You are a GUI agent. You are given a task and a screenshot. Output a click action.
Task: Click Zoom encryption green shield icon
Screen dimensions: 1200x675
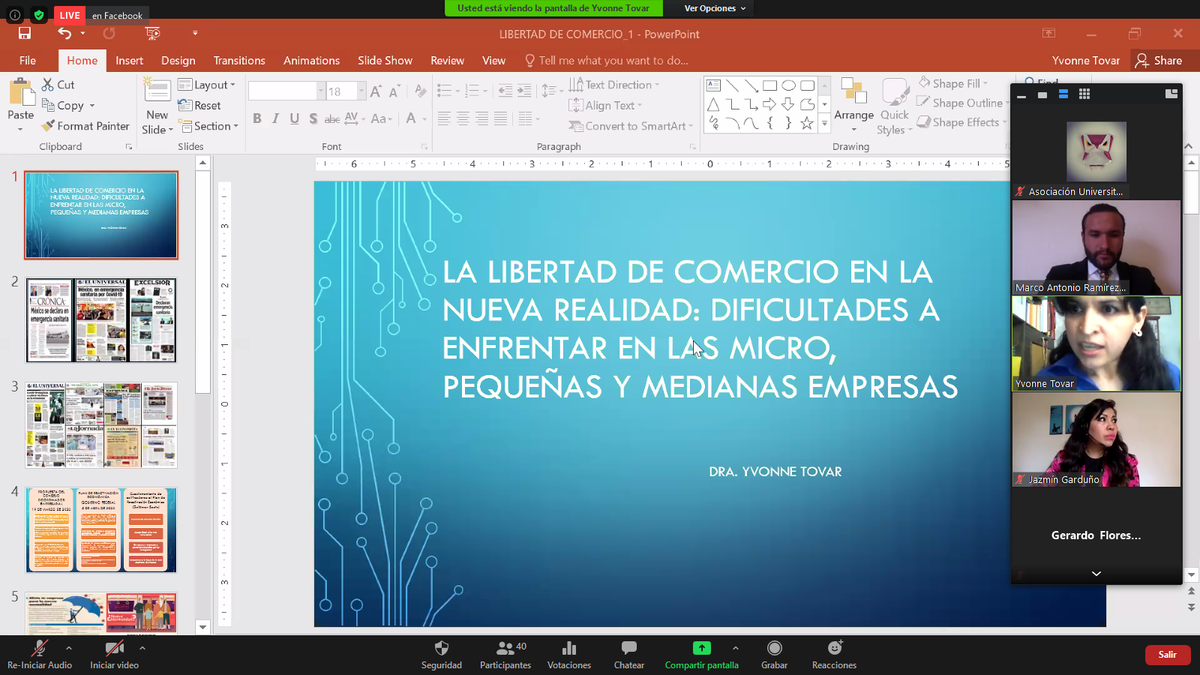39,15
